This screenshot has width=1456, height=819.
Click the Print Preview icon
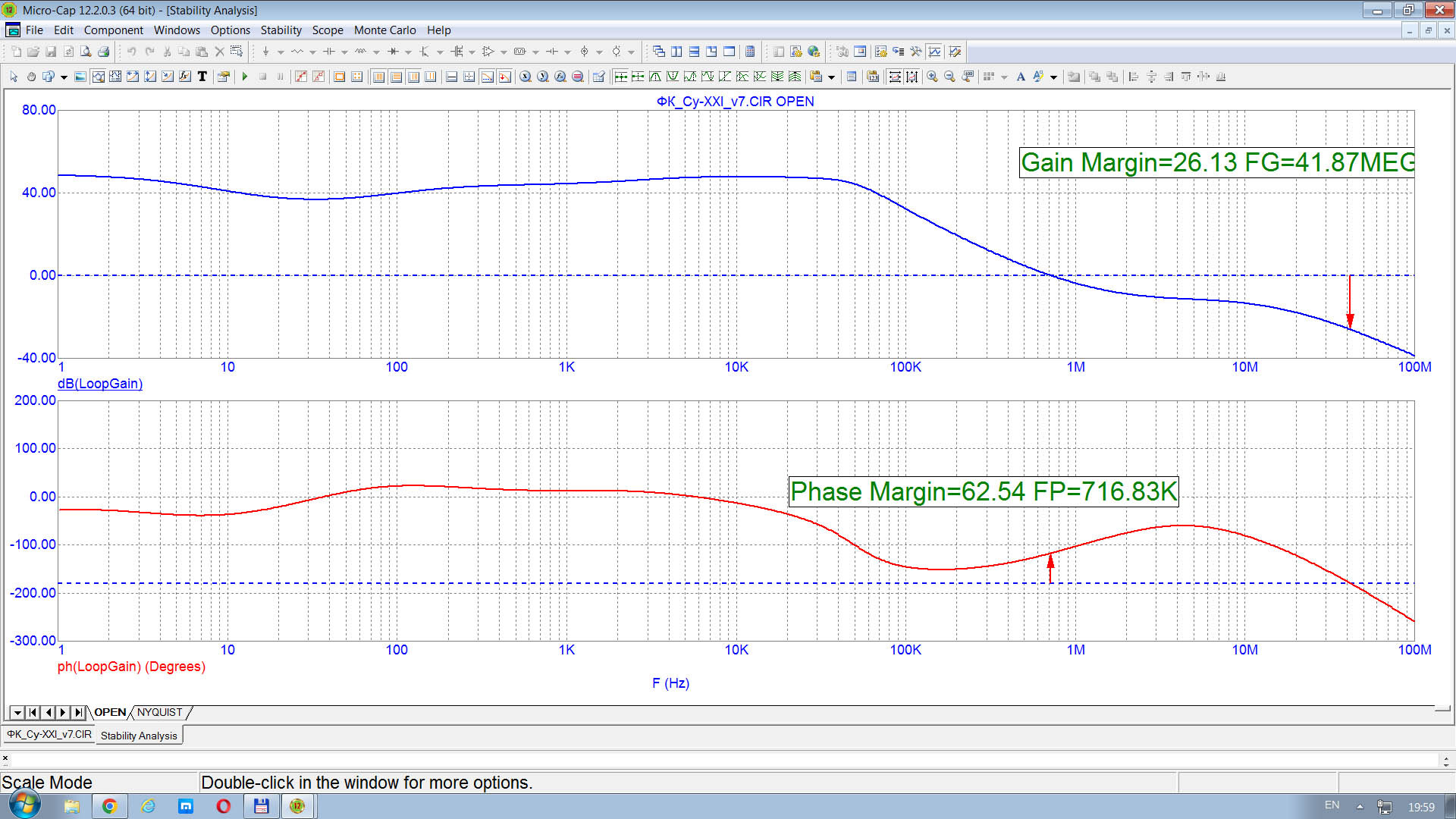86,52
